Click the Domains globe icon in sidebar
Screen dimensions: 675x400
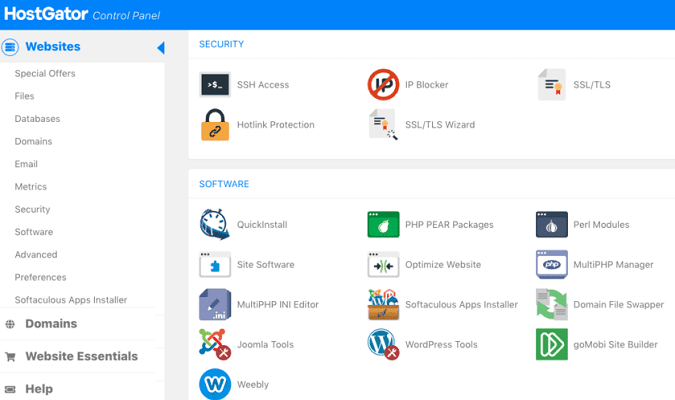pos(10,324)
